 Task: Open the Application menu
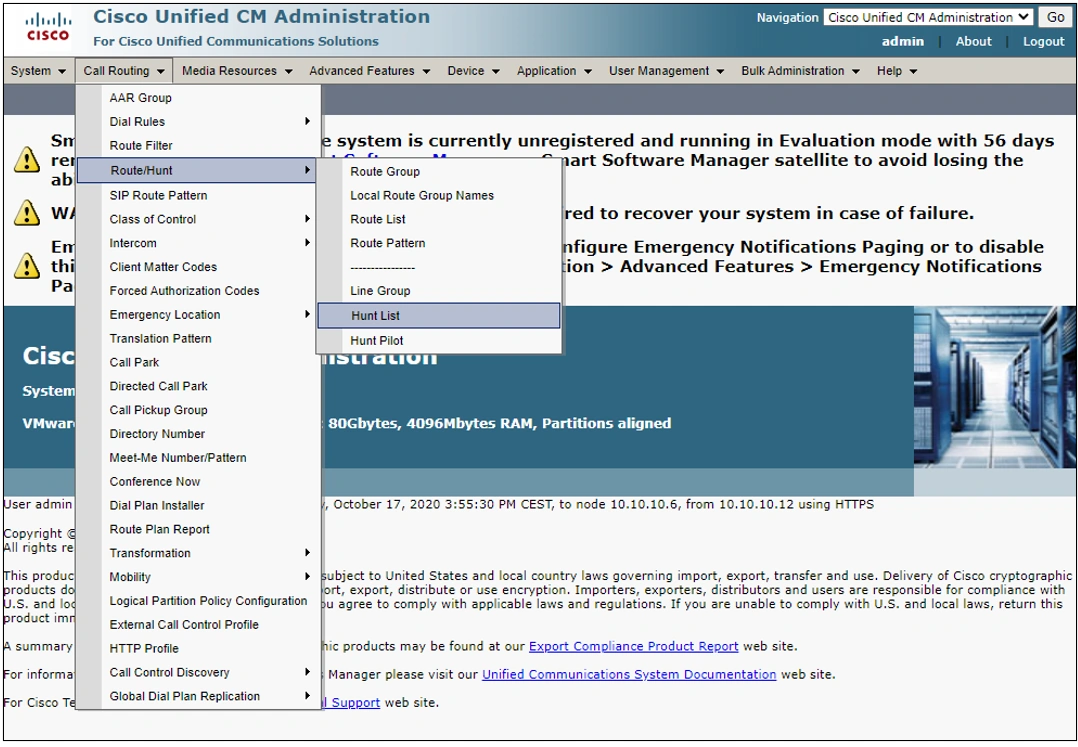554,71
